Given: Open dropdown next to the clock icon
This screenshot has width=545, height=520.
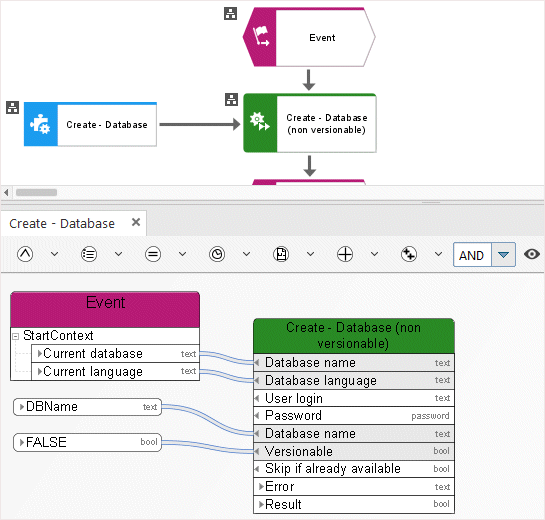Looking at the screenshot, I should (246, 254).
